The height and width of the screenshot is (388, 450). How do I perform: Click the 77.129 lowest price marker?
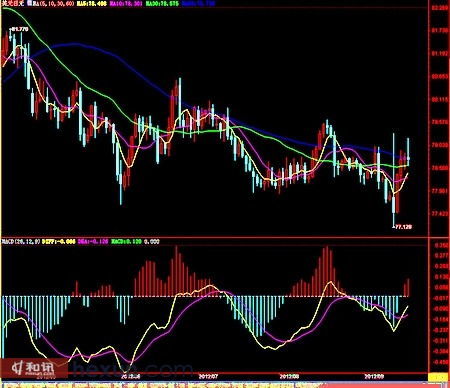[402, 227]
